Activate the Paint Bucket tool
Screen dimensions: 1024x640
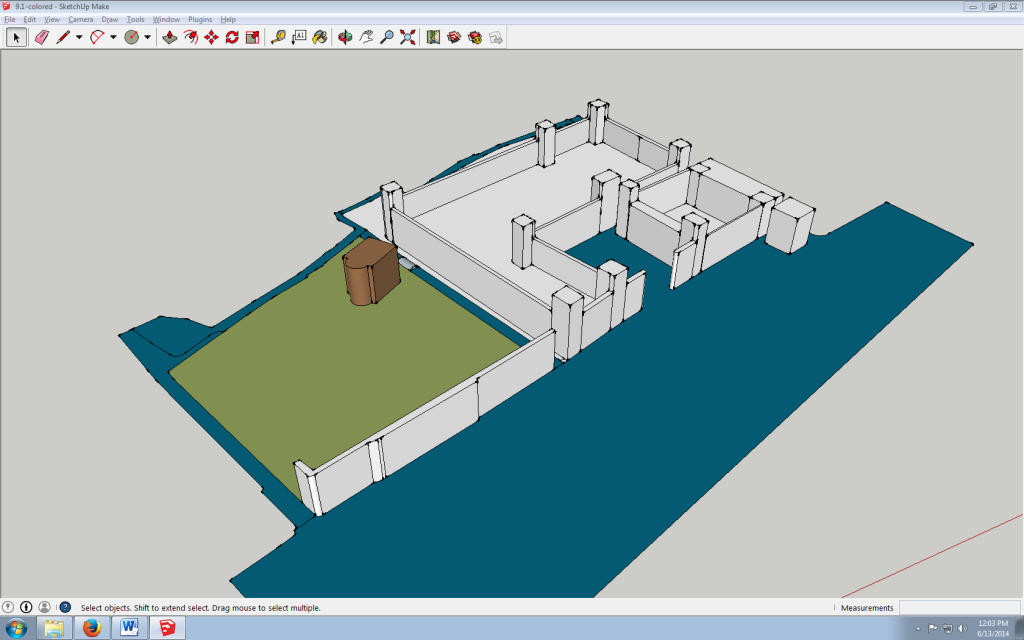point(320,37)
